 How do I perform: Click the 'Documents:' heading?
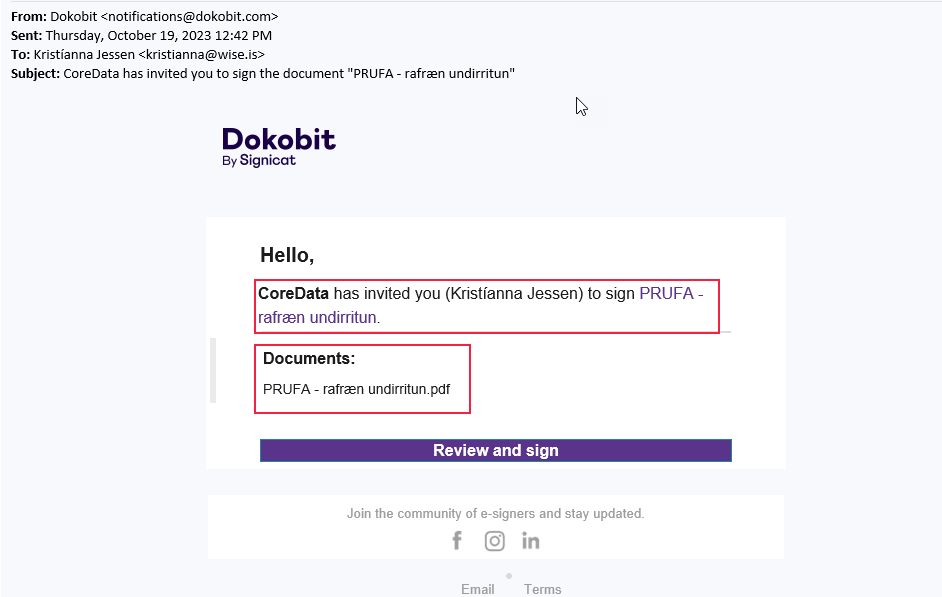[309, 359]
